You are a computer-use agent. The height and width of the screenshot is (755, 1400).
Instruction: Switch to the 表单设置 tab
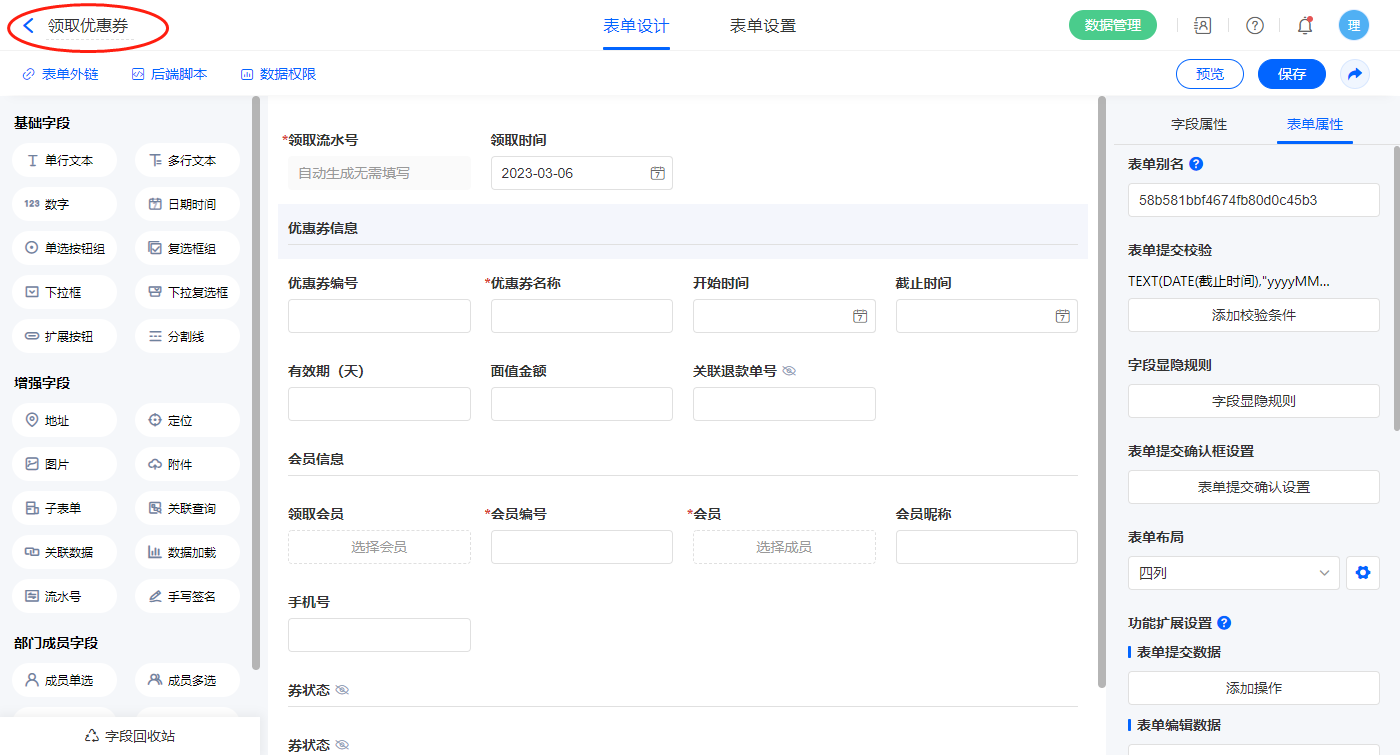tap(763, 26)
